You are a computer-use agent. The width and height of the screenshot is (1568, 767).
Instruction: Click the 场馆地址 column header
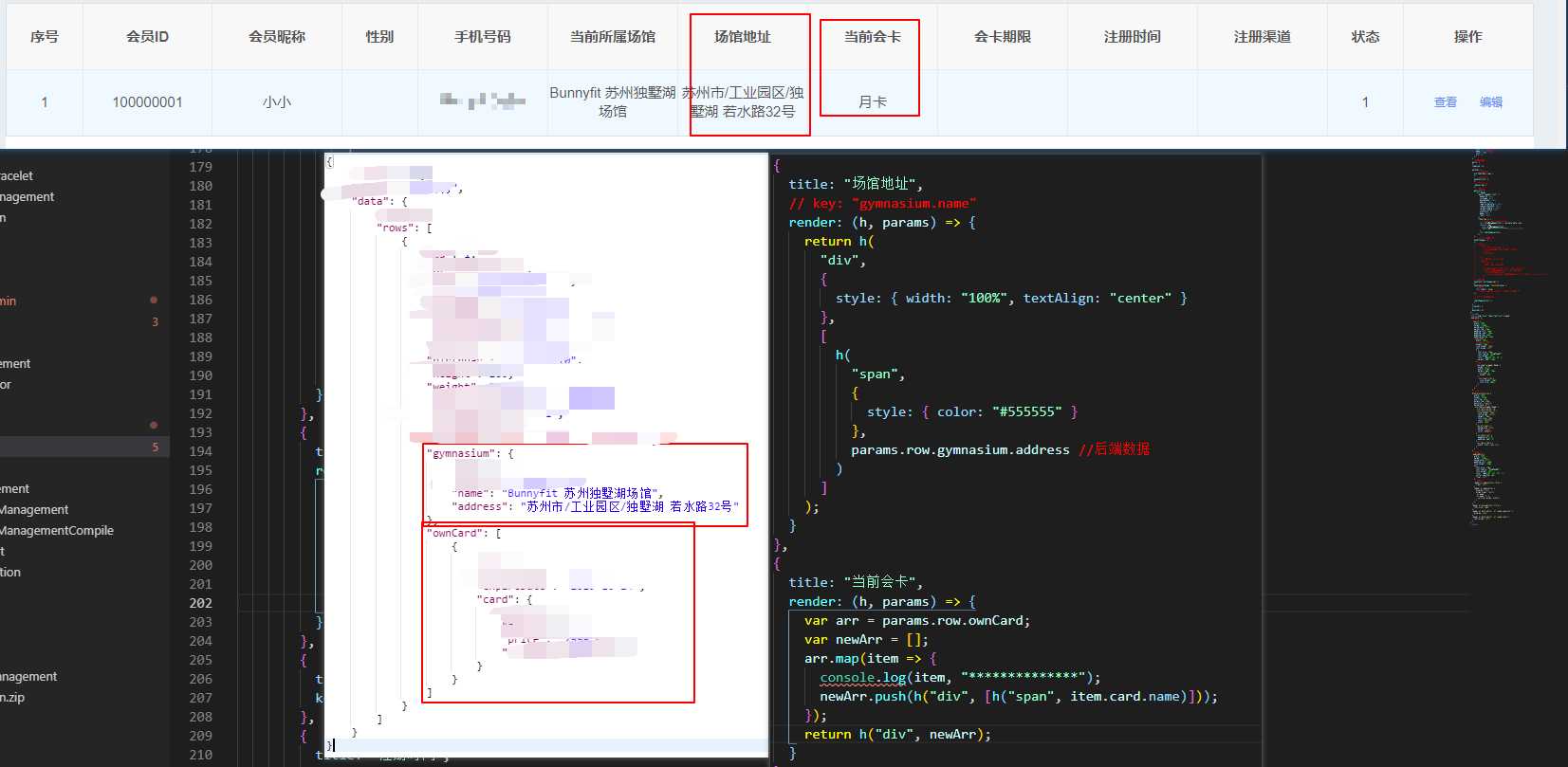click(x=743, y=37)
